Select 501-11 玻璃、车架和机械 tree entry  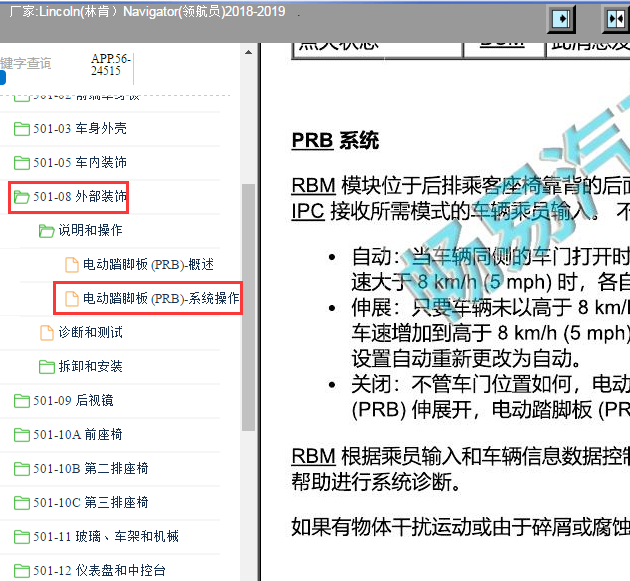pyautogui.click(x=106, y=536)
